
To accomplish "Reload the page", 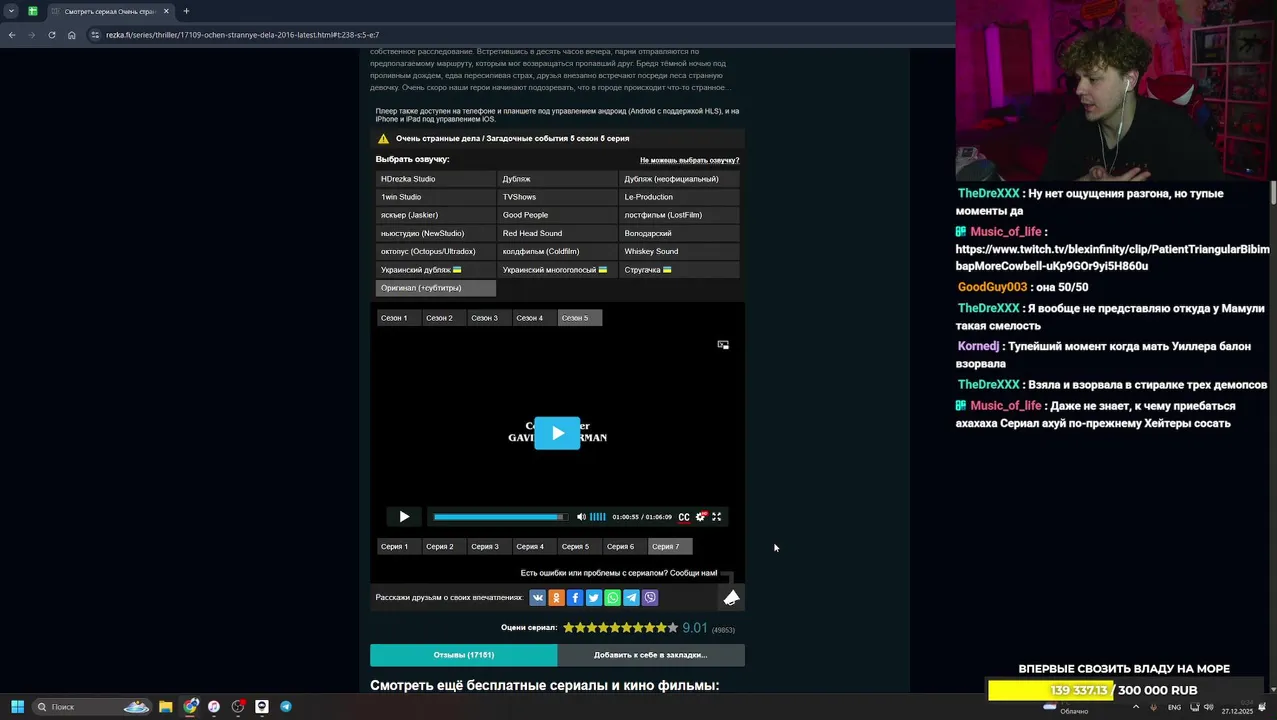I will pos(52,35).
